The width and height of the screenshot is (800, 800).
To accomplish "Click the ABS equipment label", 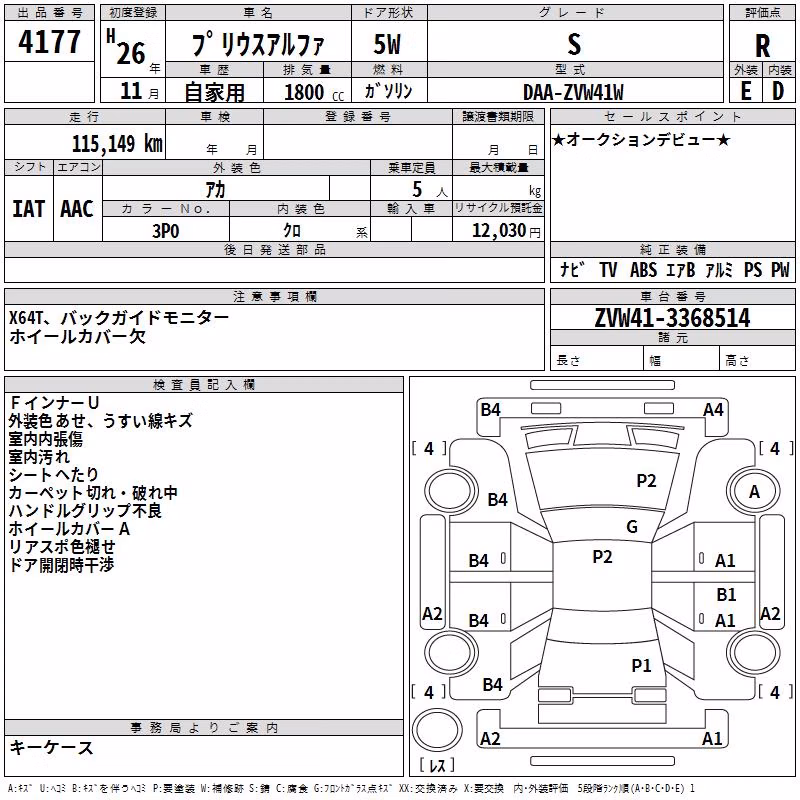I will click(643, 269).
